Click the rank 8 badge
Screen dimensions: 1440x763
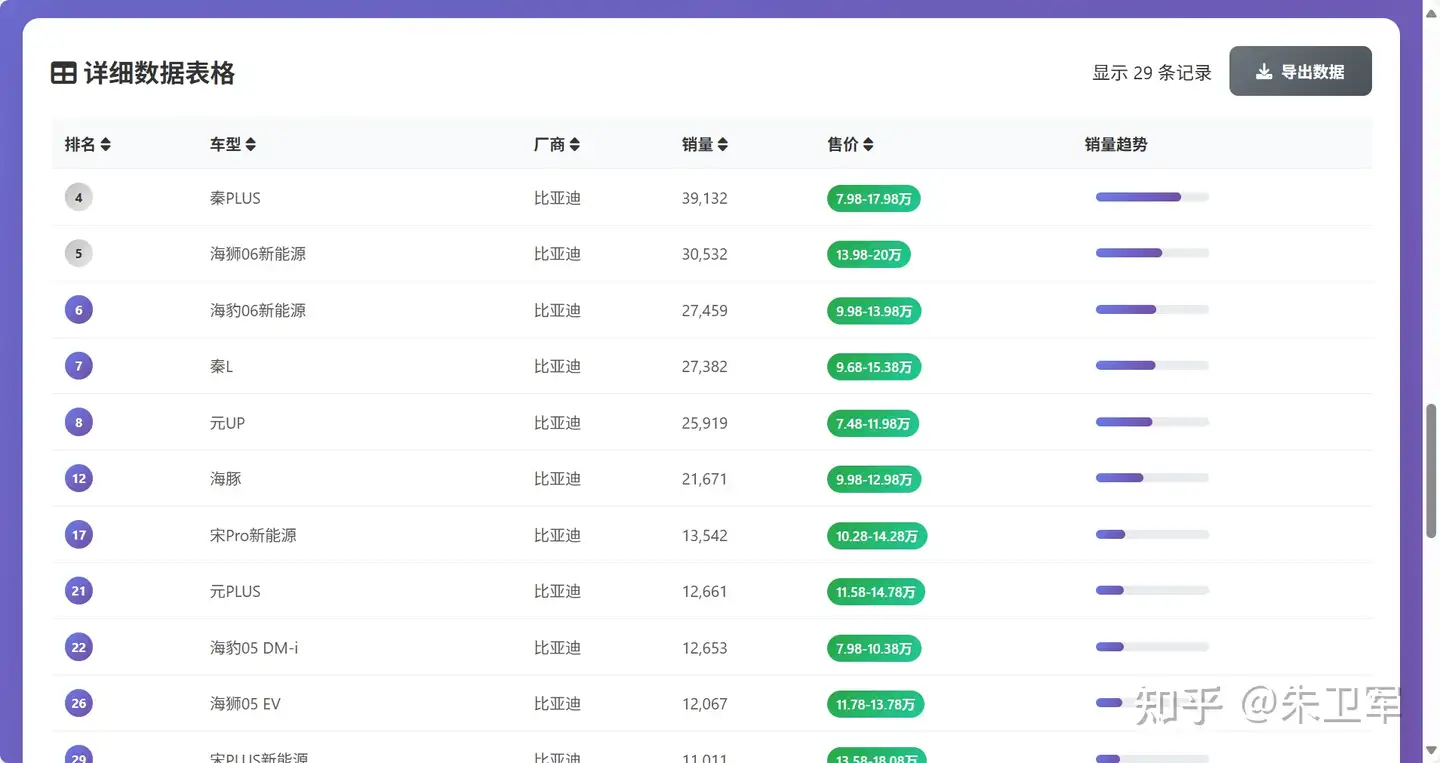(79, 422)
